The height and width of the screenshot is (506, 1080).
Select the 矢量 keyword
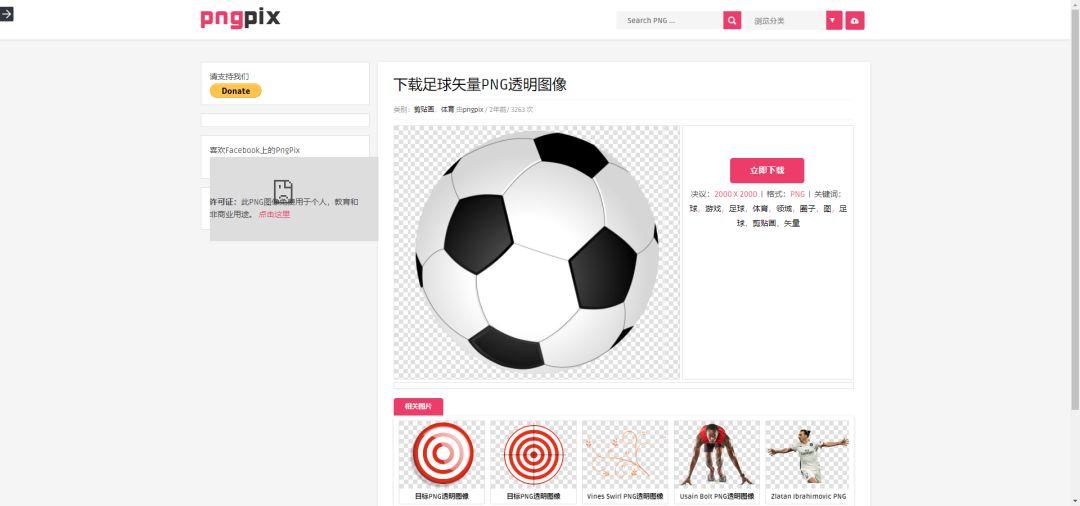[x=792, y=224]
